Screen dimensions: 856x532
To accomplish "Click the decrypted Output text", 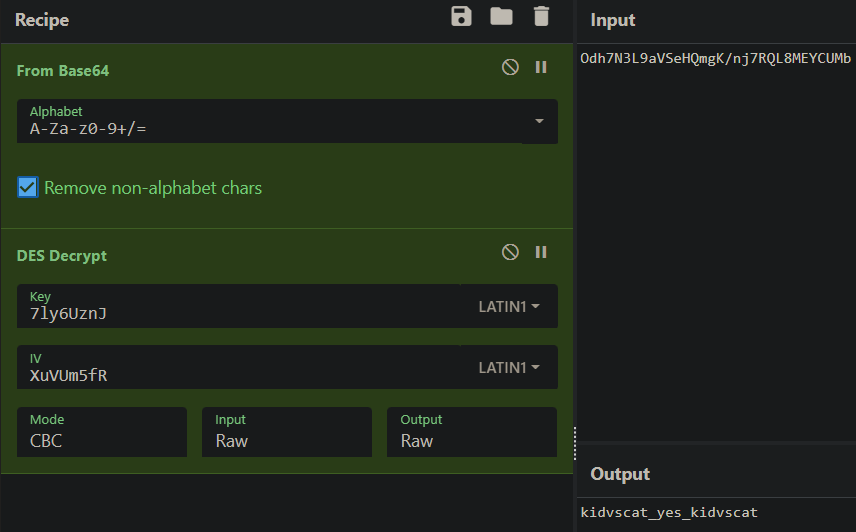I will (x=669, y=513).
